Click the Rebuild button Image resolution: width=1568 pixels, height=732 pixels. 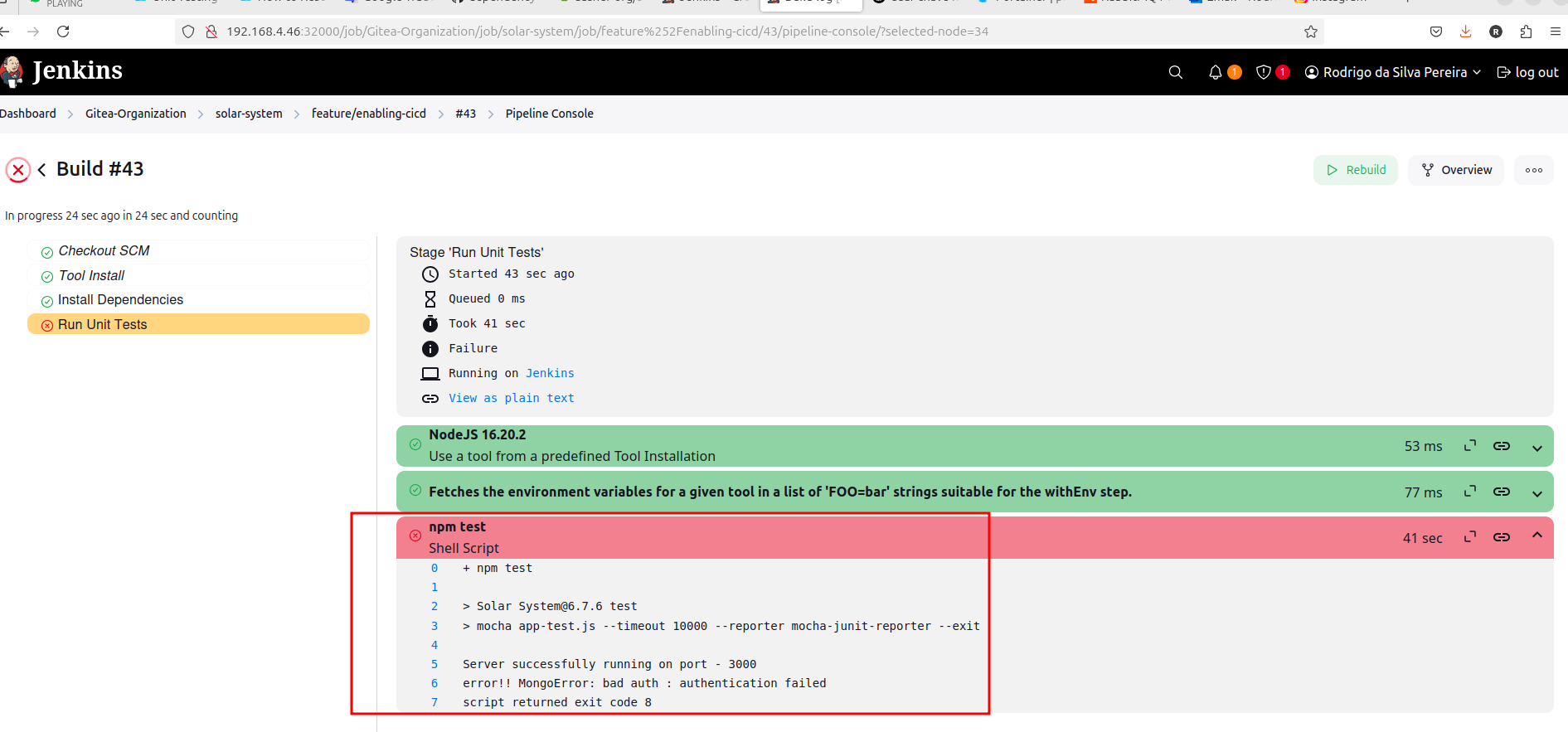click(1356, 170)
